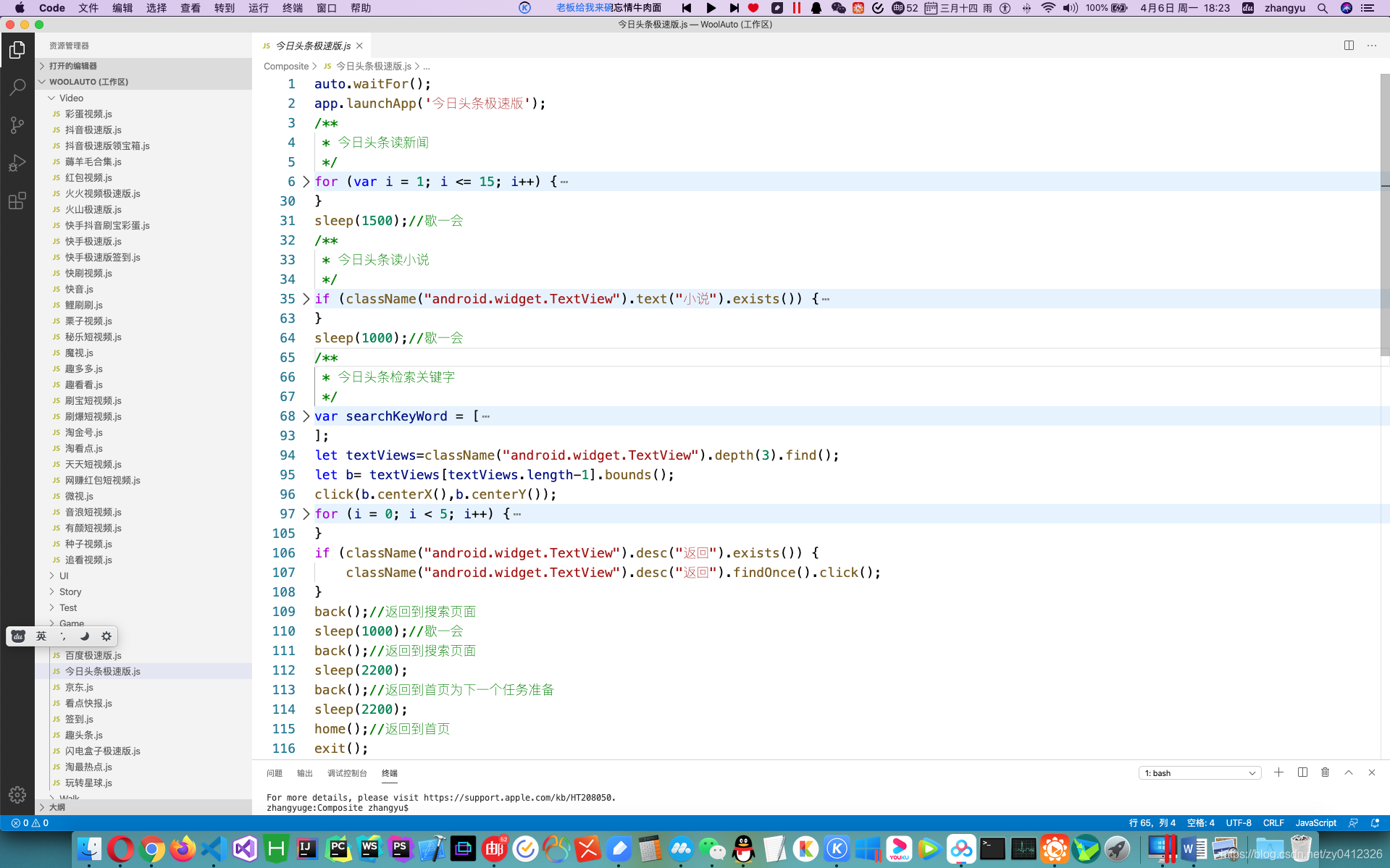Click cursor position 行 65, 列 4
The height and width of the screenshot is (868, 1390).
coord(1152,823)
